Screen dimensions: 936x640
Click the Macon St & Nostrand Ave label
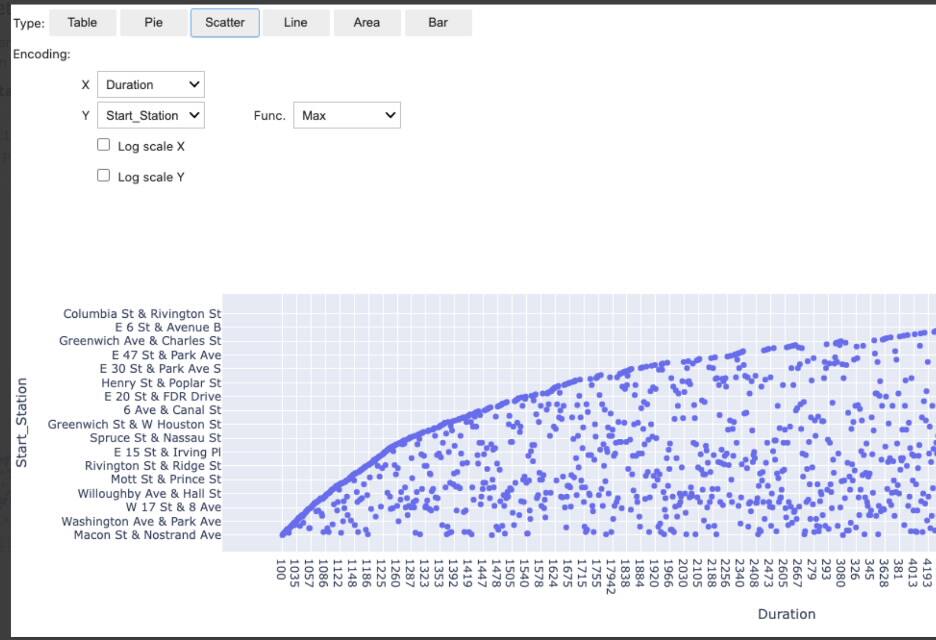point(142,535)
